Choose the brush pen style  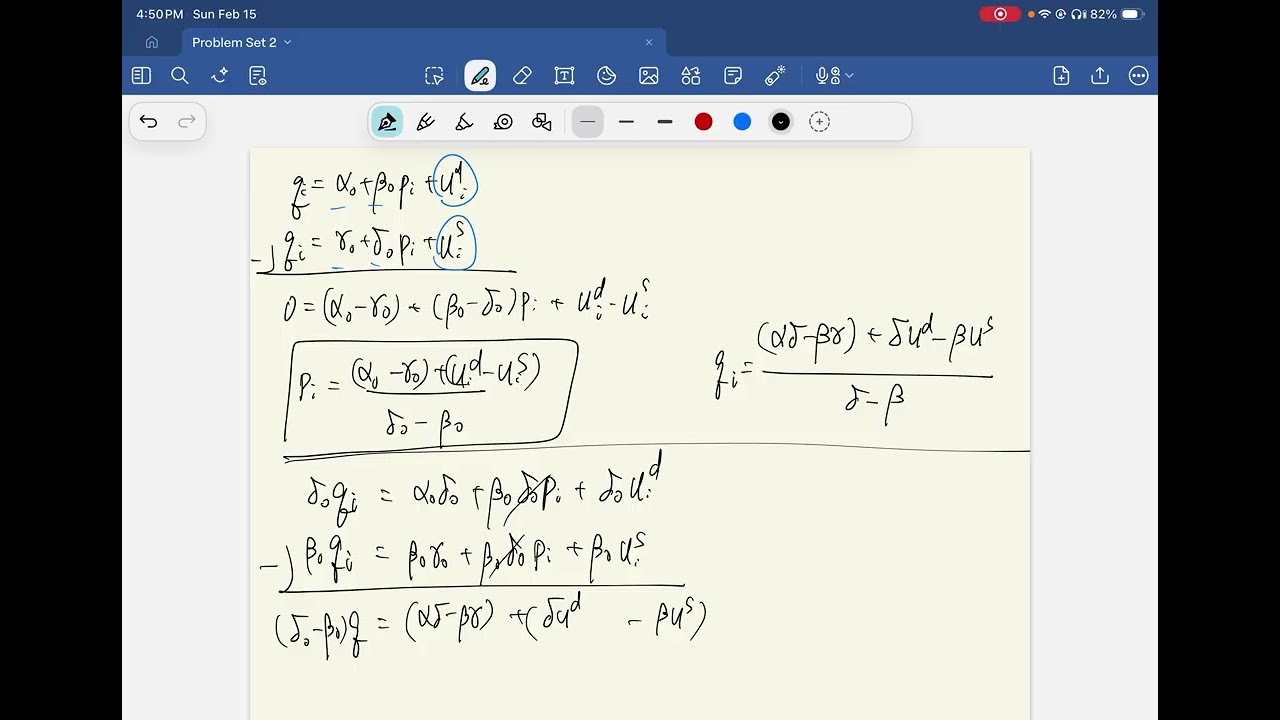point(464,122)
